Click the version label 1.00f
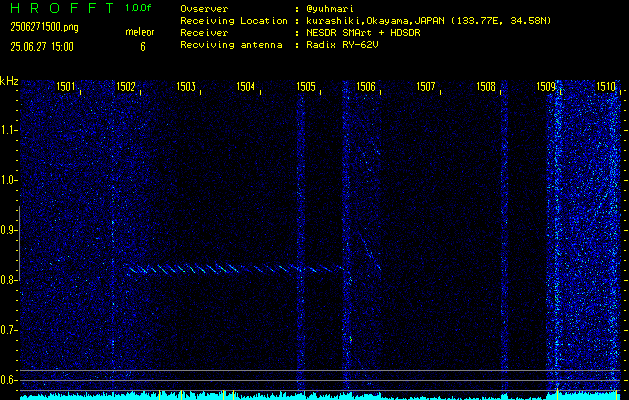629x400 pixels. pyautogui.click(x=138, y=8)
